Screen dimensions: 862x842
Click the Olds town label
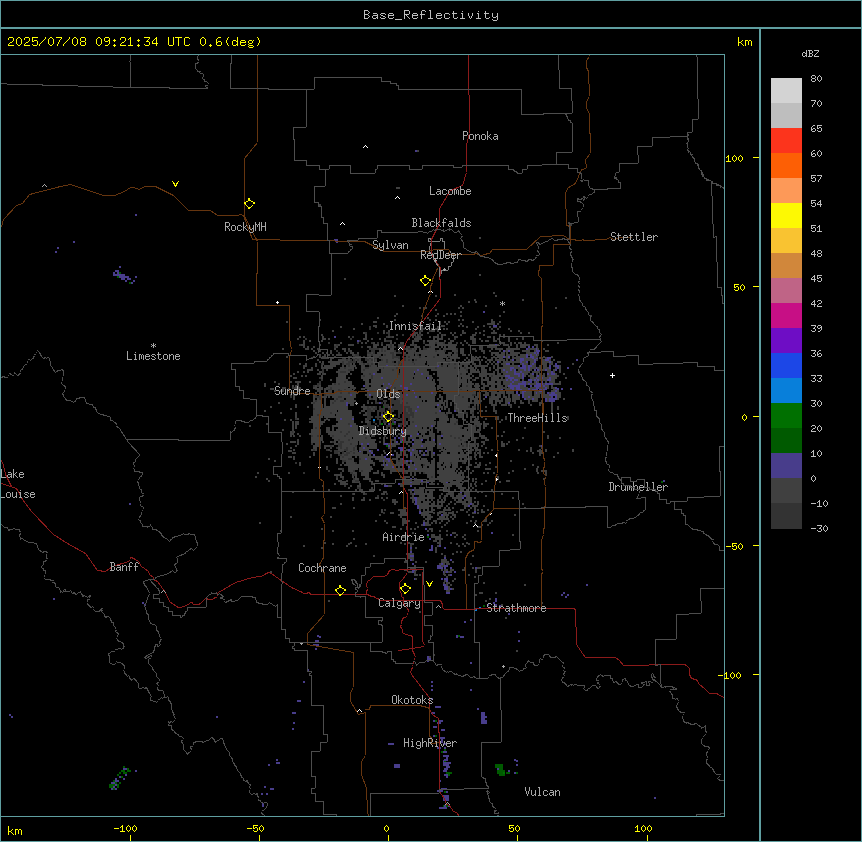pos(388,394)
